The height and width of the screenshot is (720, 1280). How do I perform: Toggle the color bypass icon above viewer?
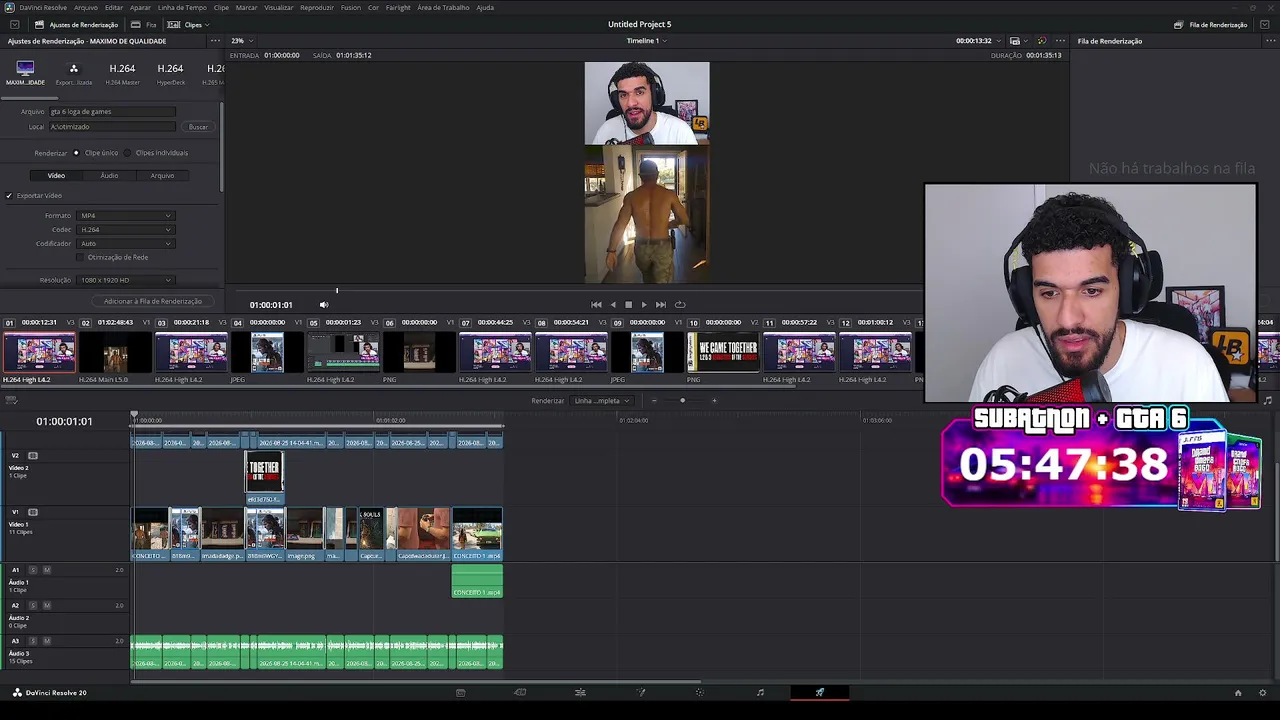tap(1041, 41)
